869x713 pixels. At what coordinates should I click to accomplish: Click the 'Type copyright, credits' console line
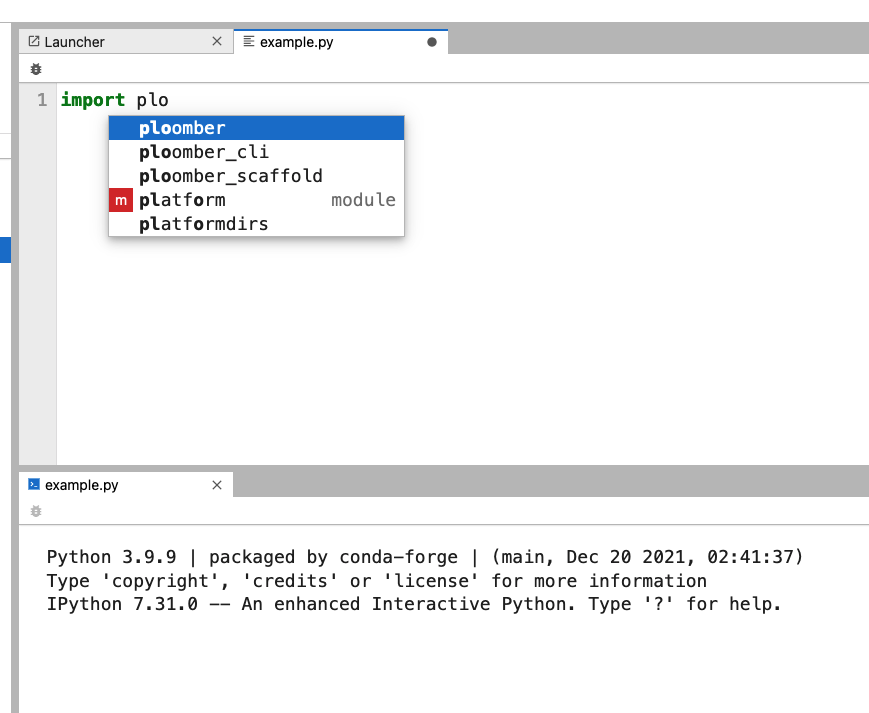[x=377, y=581]
